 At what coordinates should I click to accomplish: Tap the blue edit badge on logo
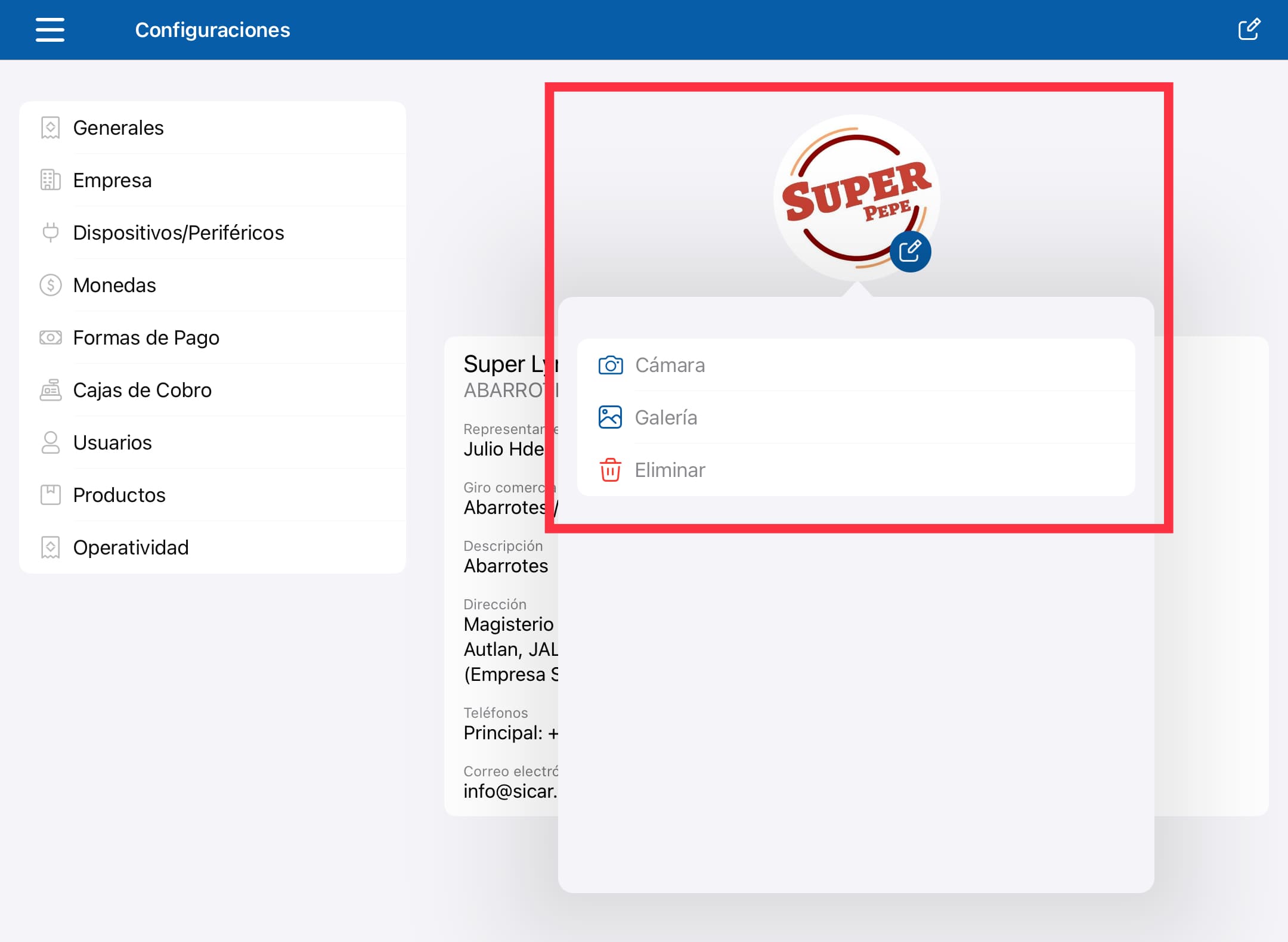pyautogui.click(x=910, y=252)
